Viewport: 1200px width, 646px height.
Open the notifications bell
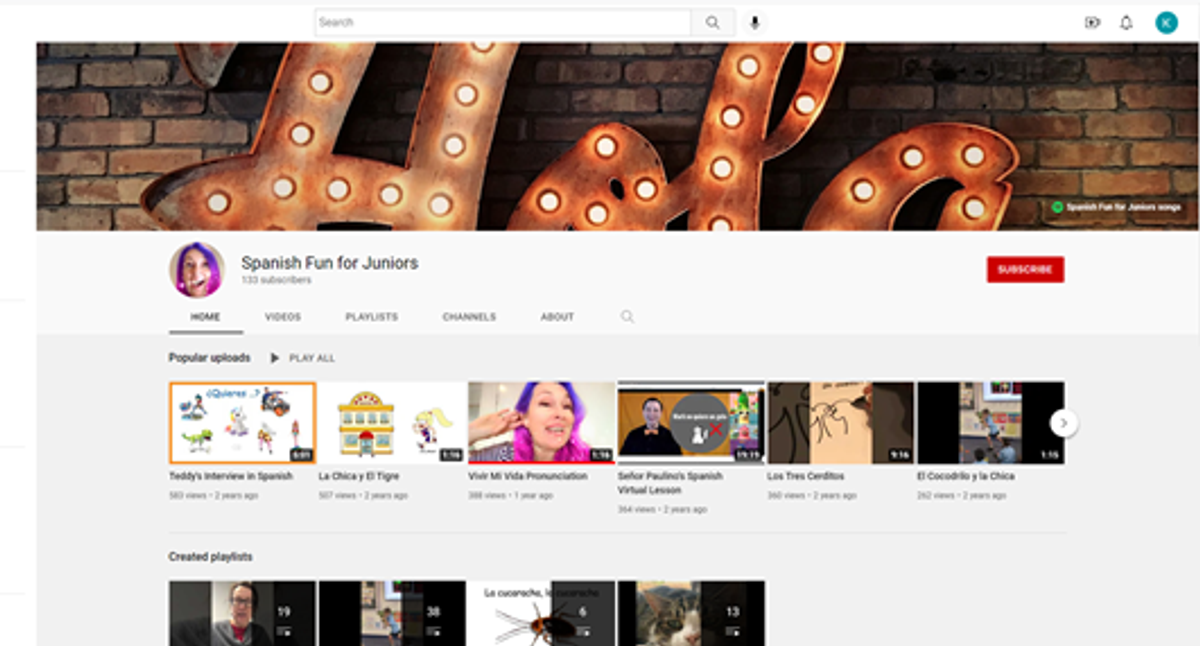pyautogui.click(x=1126, y=23)
